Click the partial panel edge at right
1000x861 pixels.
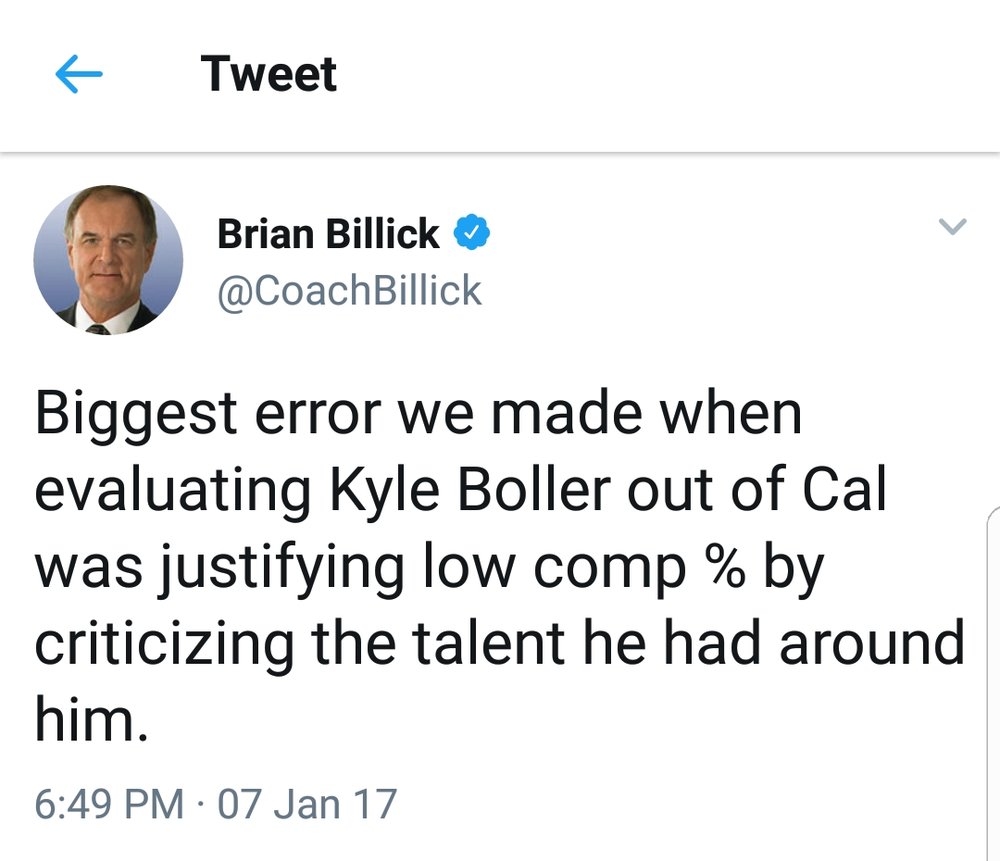click(x=993, y=682)
